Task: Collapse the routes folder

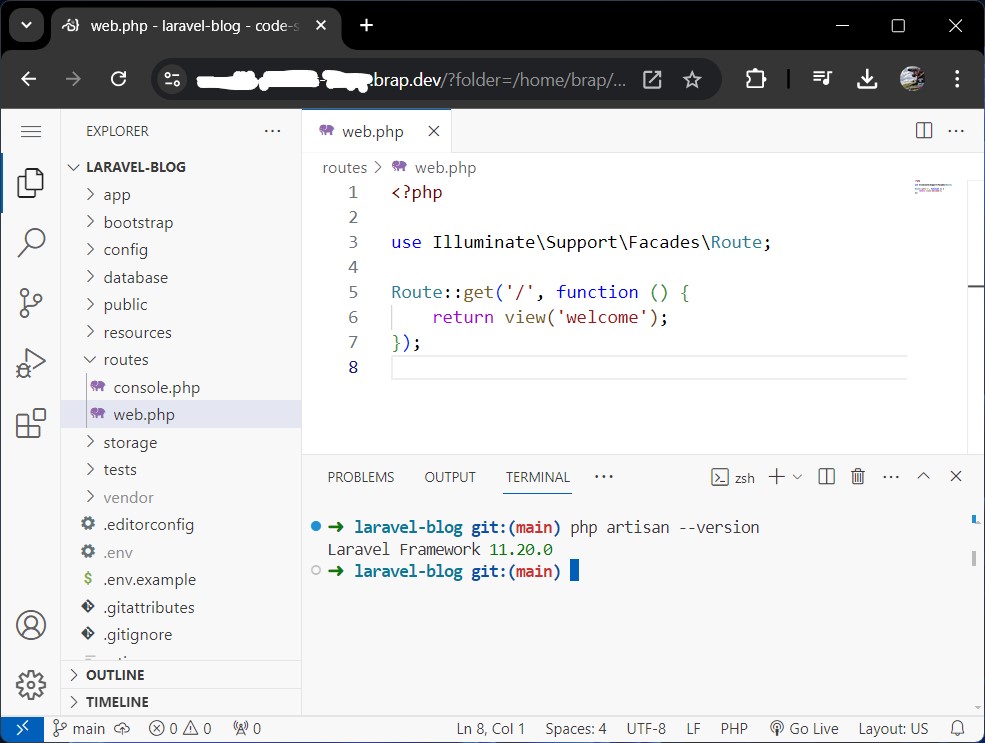Action: (x=125, y=360)
